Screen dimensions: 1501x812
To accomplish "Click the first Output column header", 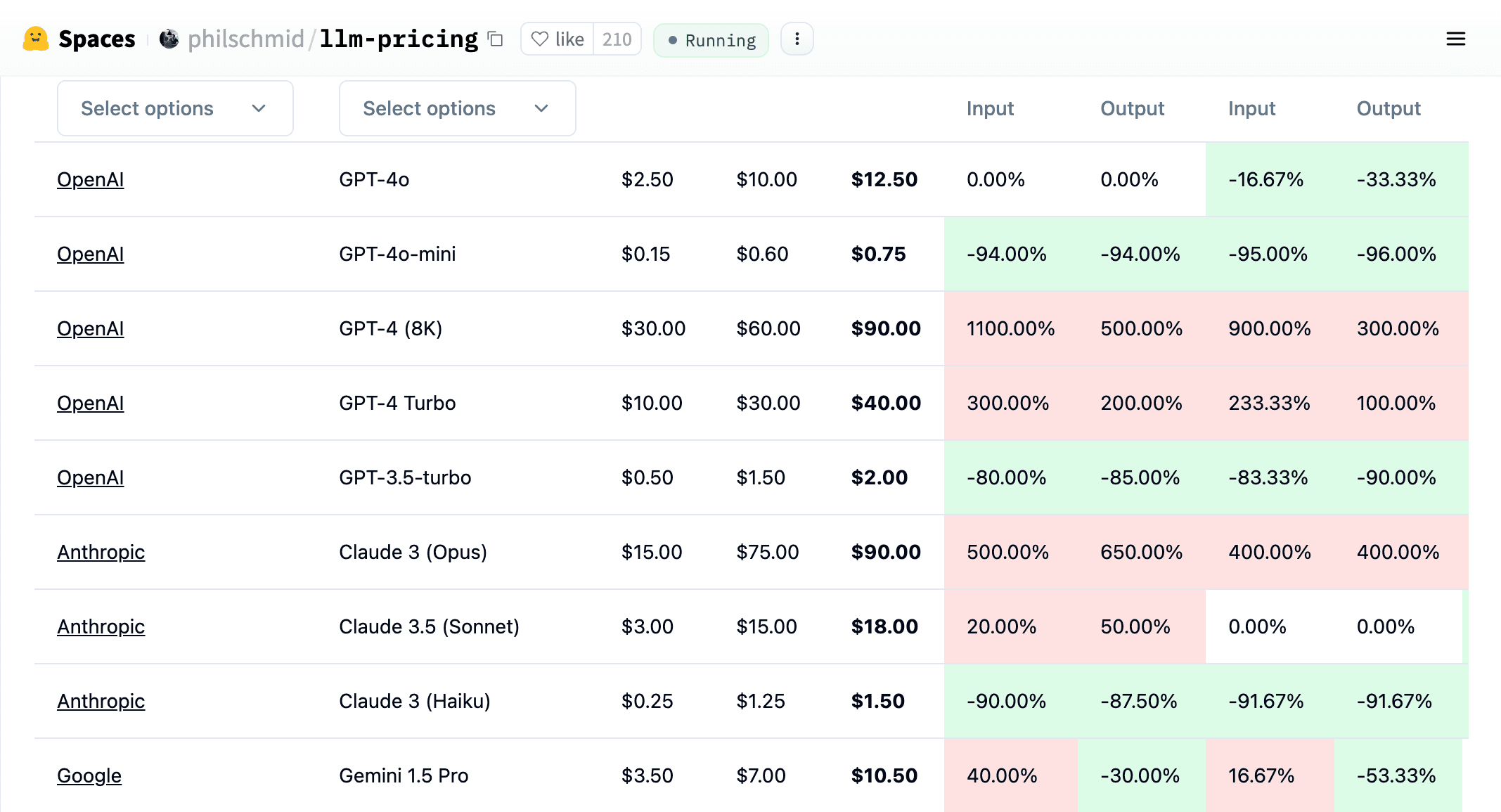I will (x=1132, y=108).
